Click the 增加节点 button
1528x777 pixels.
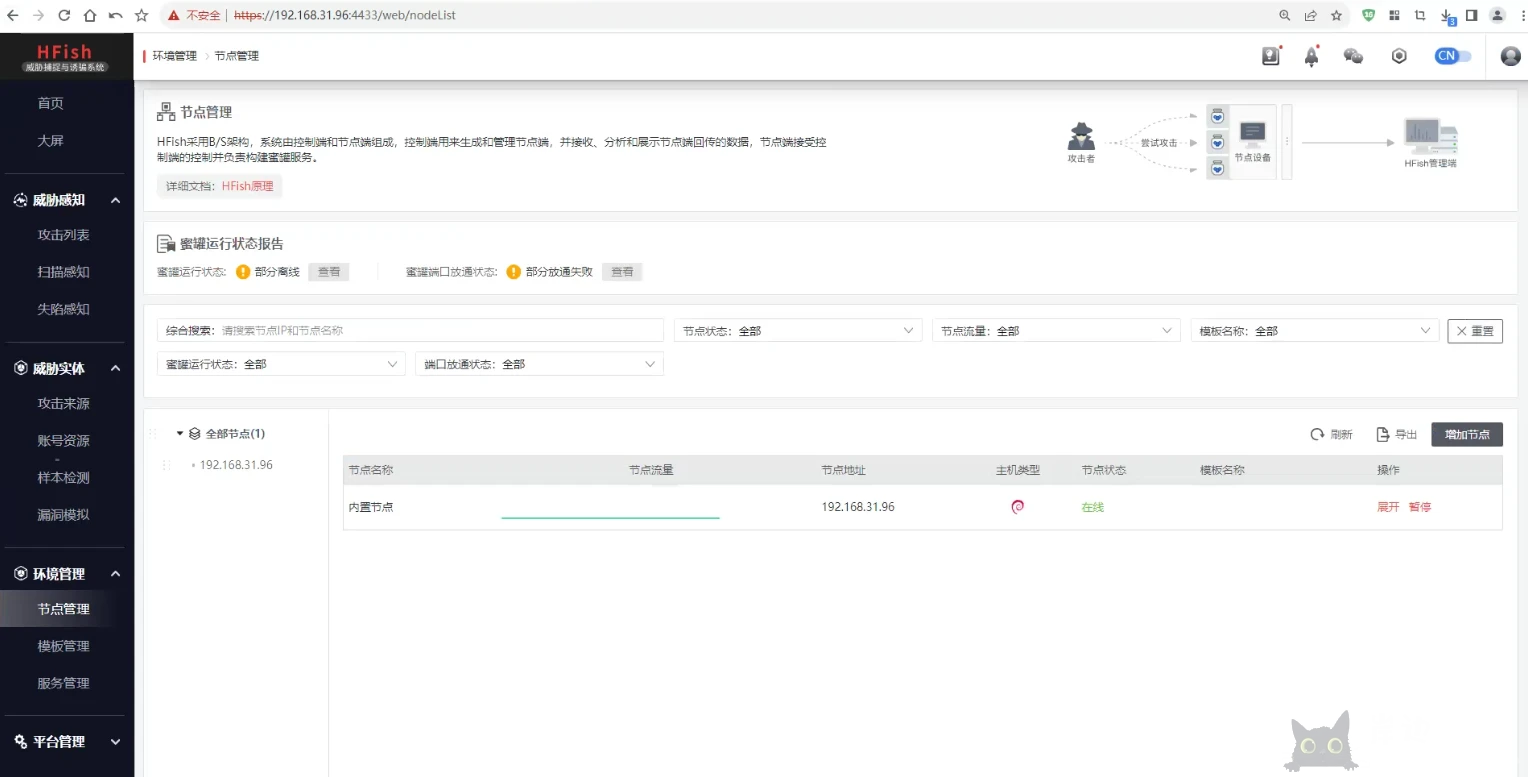[x=1466, y=434]
